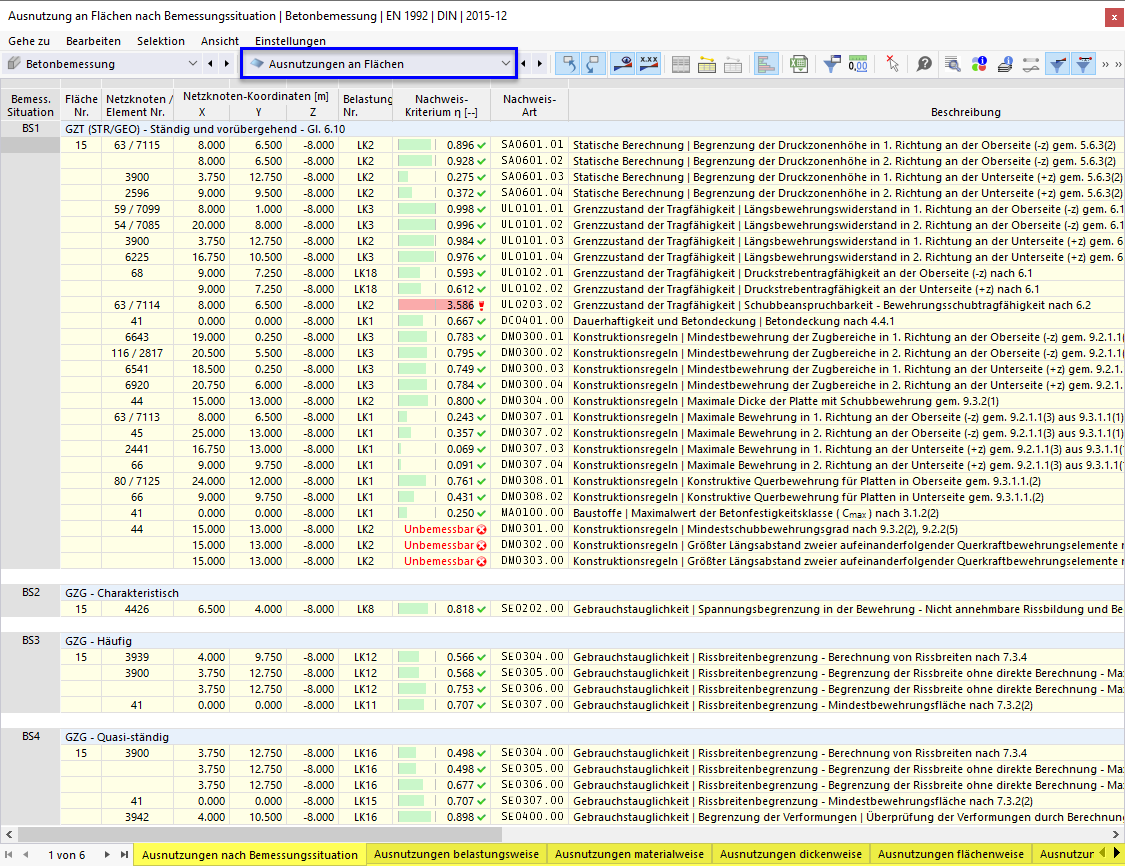Toggle the result diagram visibility eye icon
Image resolution: width=1125 pixels, height=866 pixels.
pos(623,64)
